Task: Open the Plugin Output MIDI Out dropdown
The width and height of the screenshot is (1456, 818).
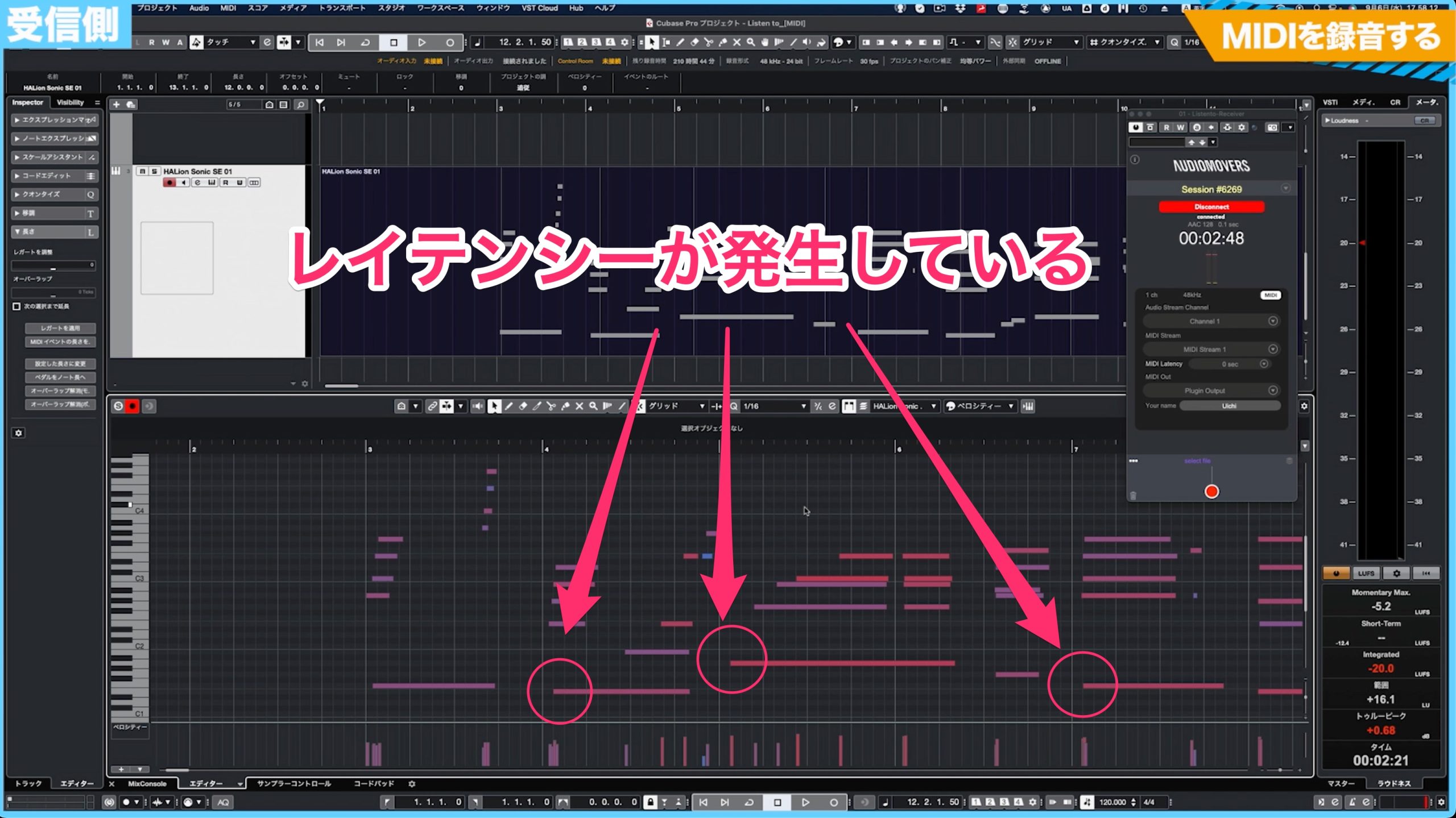Action: [1211, 391]
